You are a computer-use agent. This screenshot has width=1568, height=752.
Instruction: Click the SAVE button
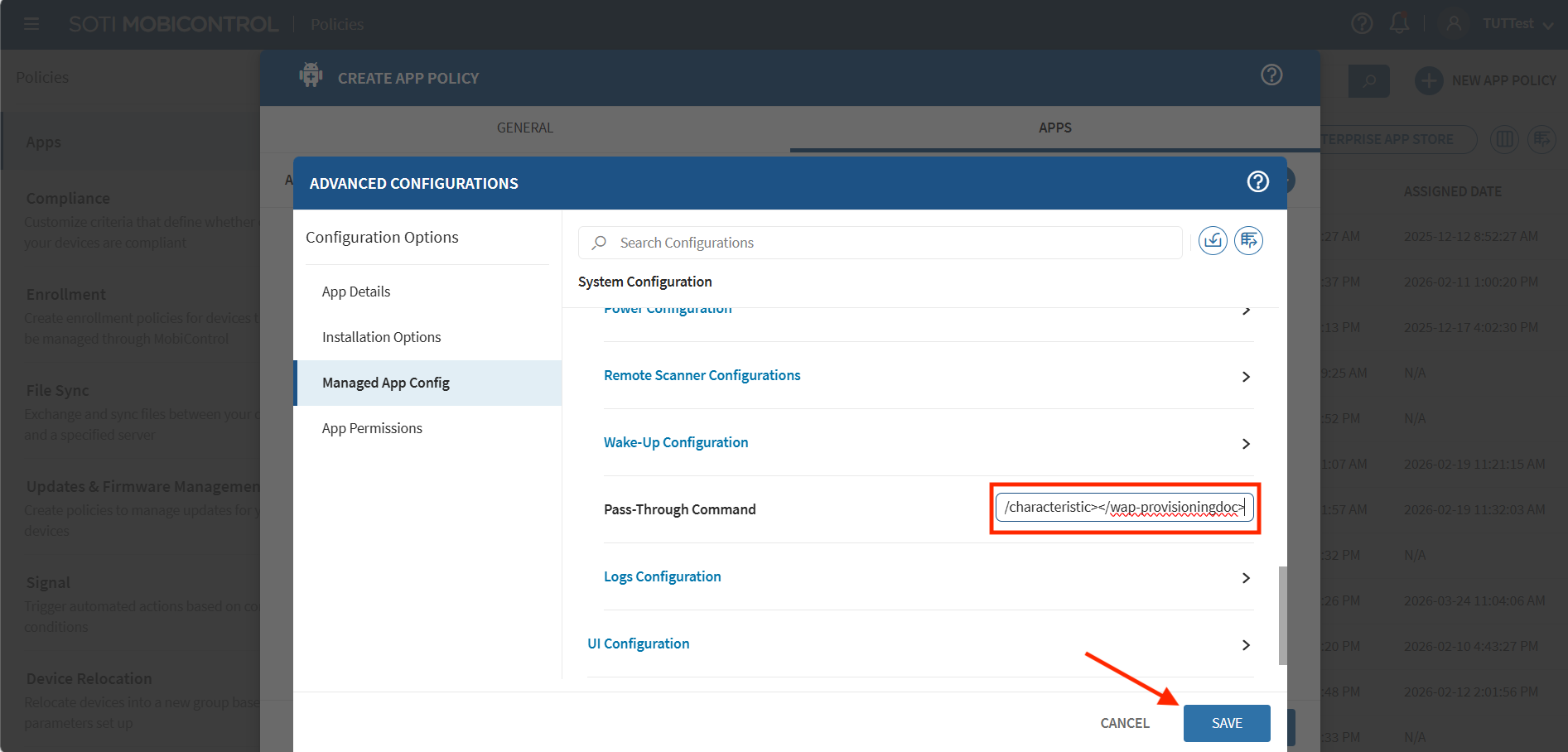[1226, 723]
